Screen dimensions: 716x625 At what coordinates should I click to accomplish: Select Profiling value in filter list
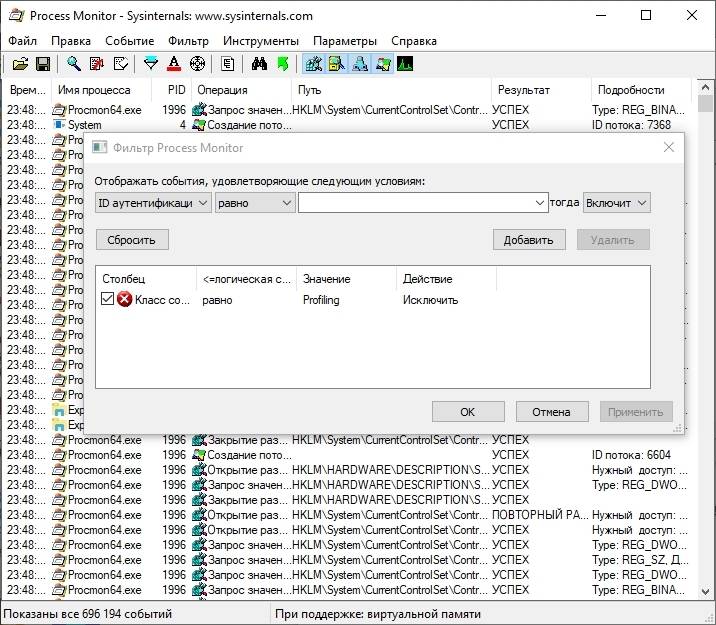(321, 300)
